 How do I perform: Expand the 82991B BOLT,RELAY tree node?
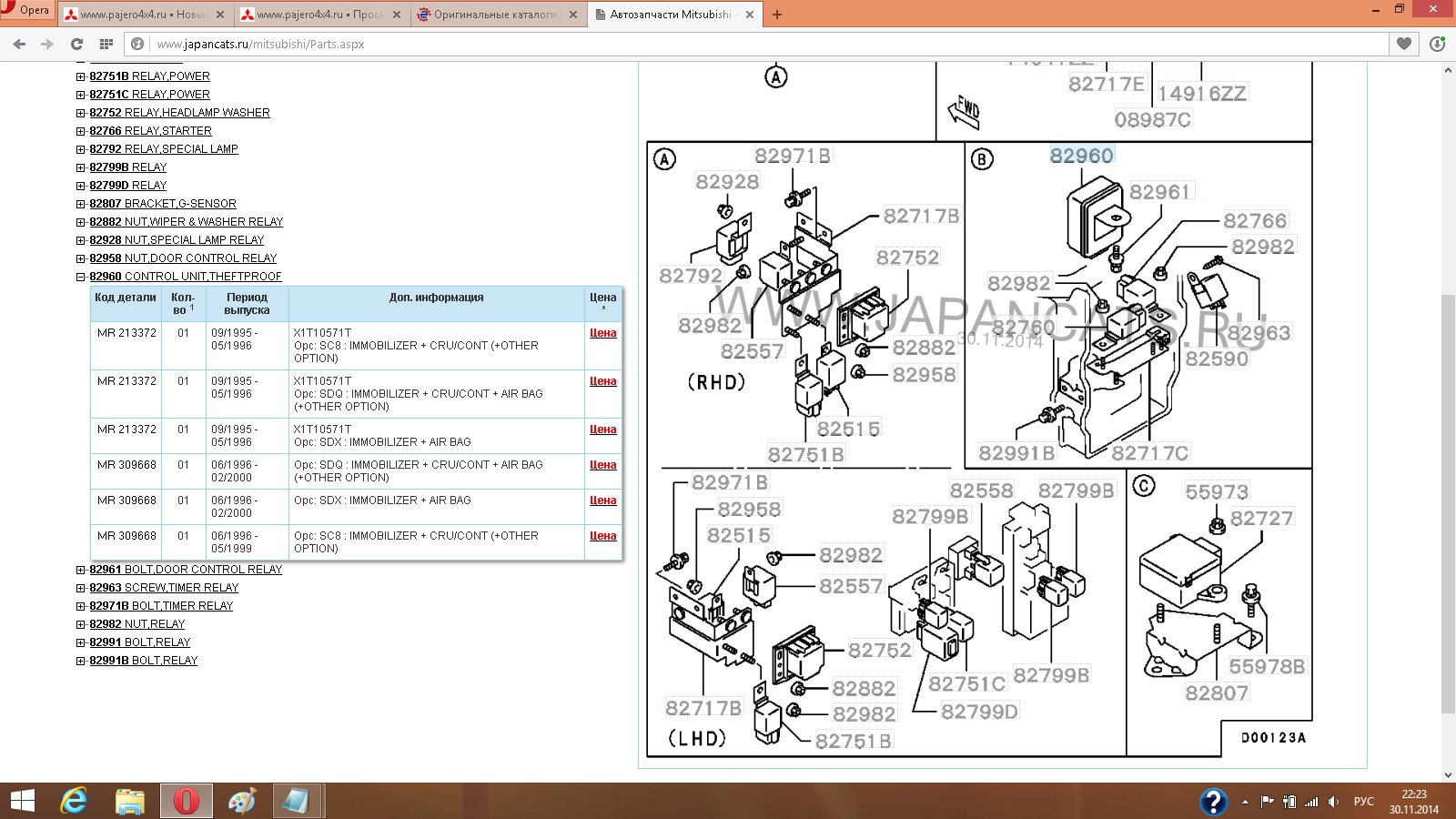[x=81, y=661]
